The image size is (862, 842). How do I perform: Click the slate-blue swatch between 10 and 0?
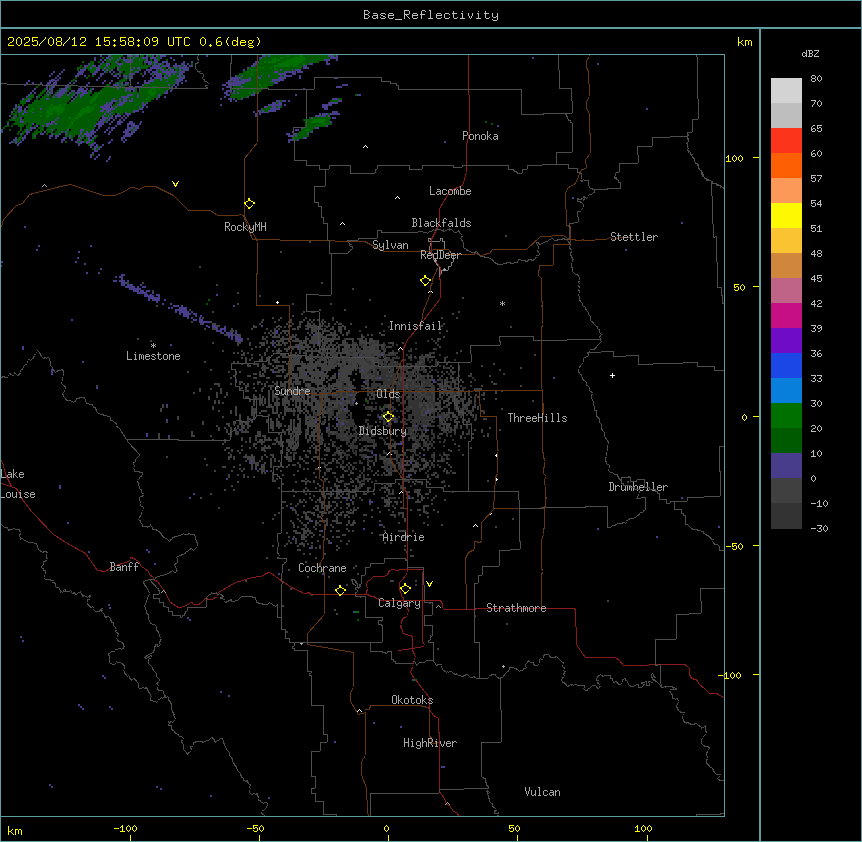(786, 466)
